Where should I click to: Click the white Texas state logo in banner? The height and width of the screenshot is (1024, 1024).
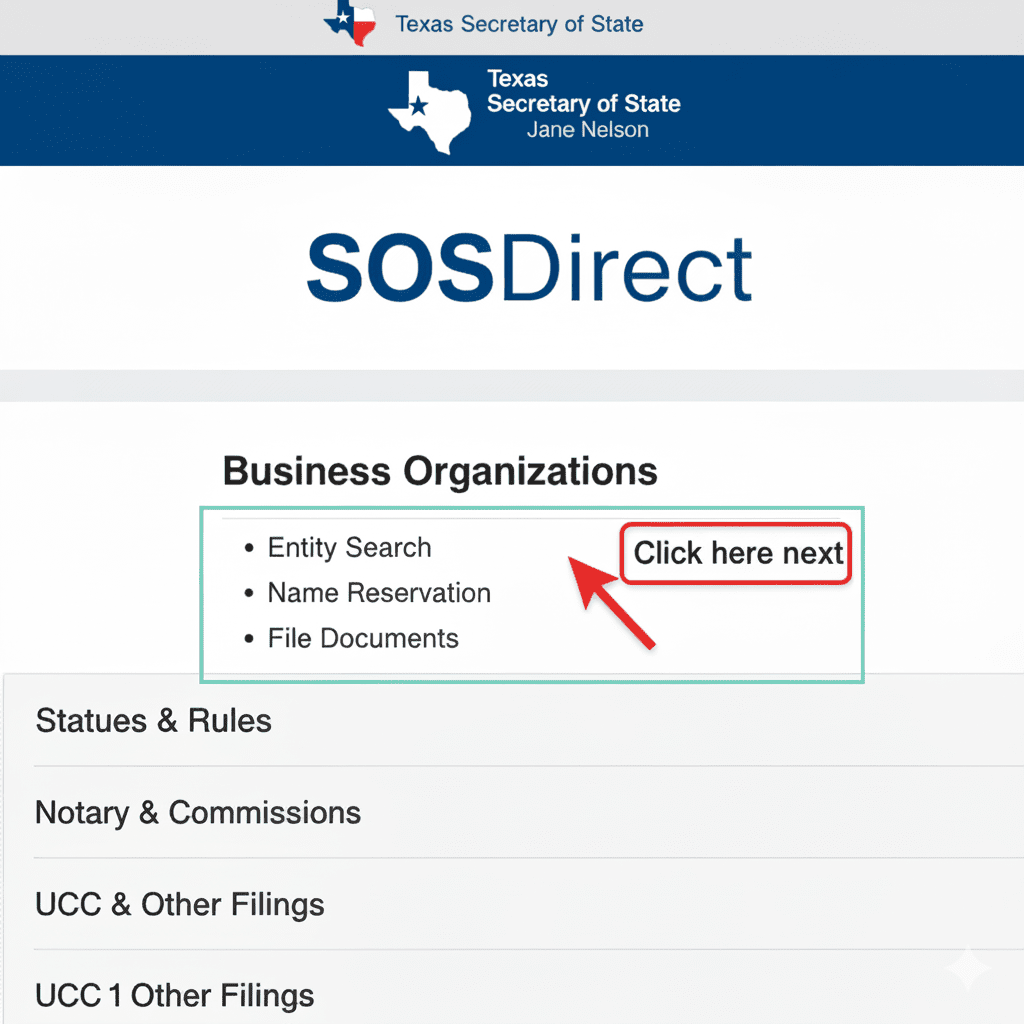point(429,110)
